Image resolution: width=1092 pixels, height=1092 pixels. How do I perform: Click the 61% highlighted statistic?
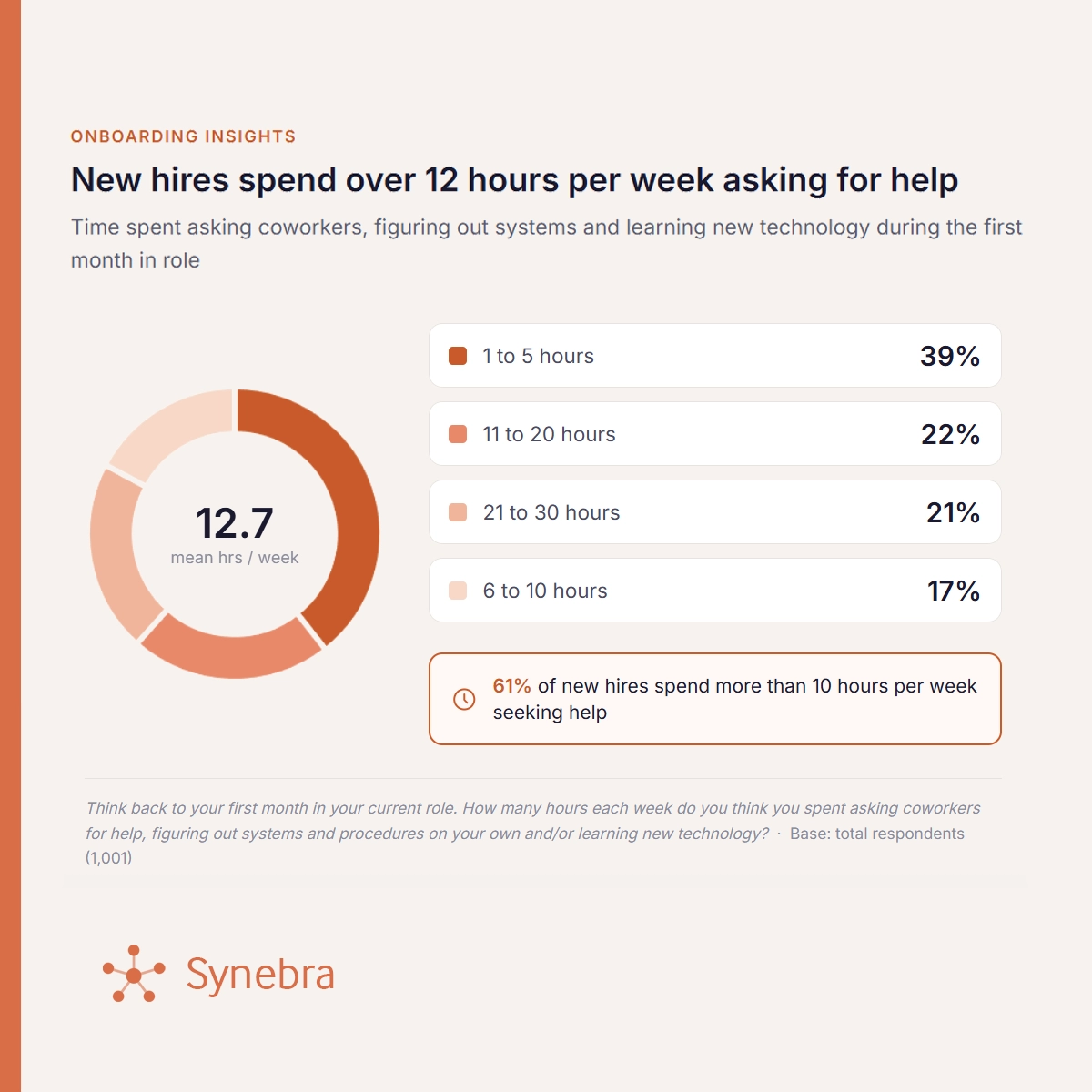click(x=511, y=686)
